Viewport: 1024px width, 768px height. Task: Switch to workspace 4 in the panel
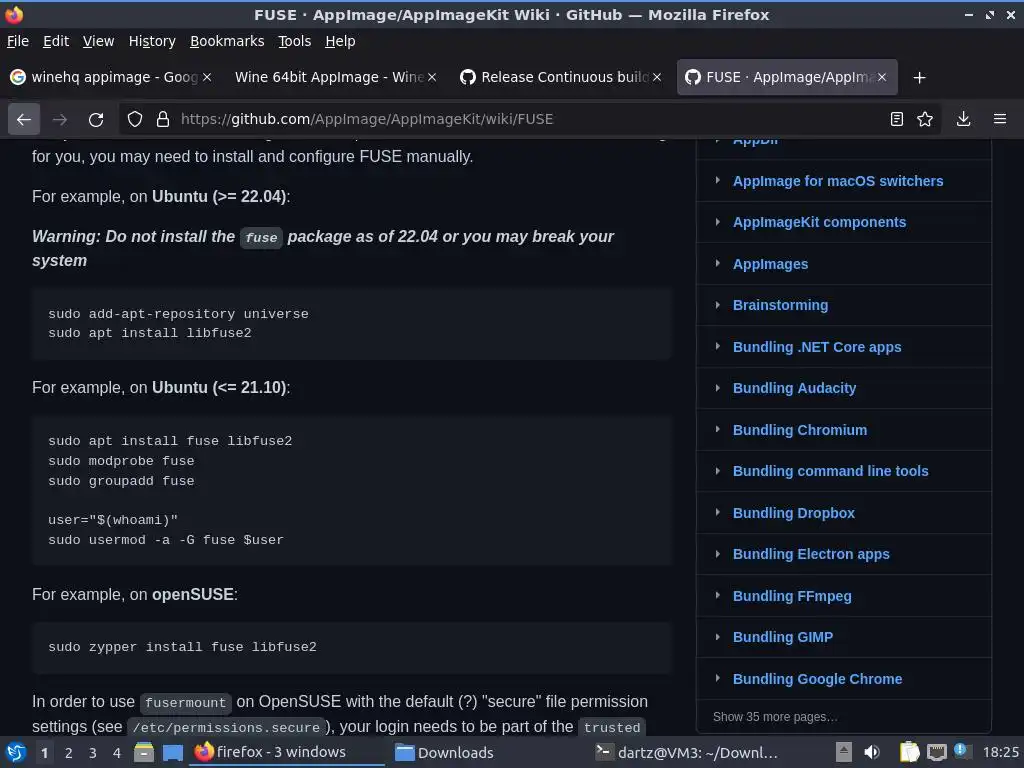pos(117,753)
